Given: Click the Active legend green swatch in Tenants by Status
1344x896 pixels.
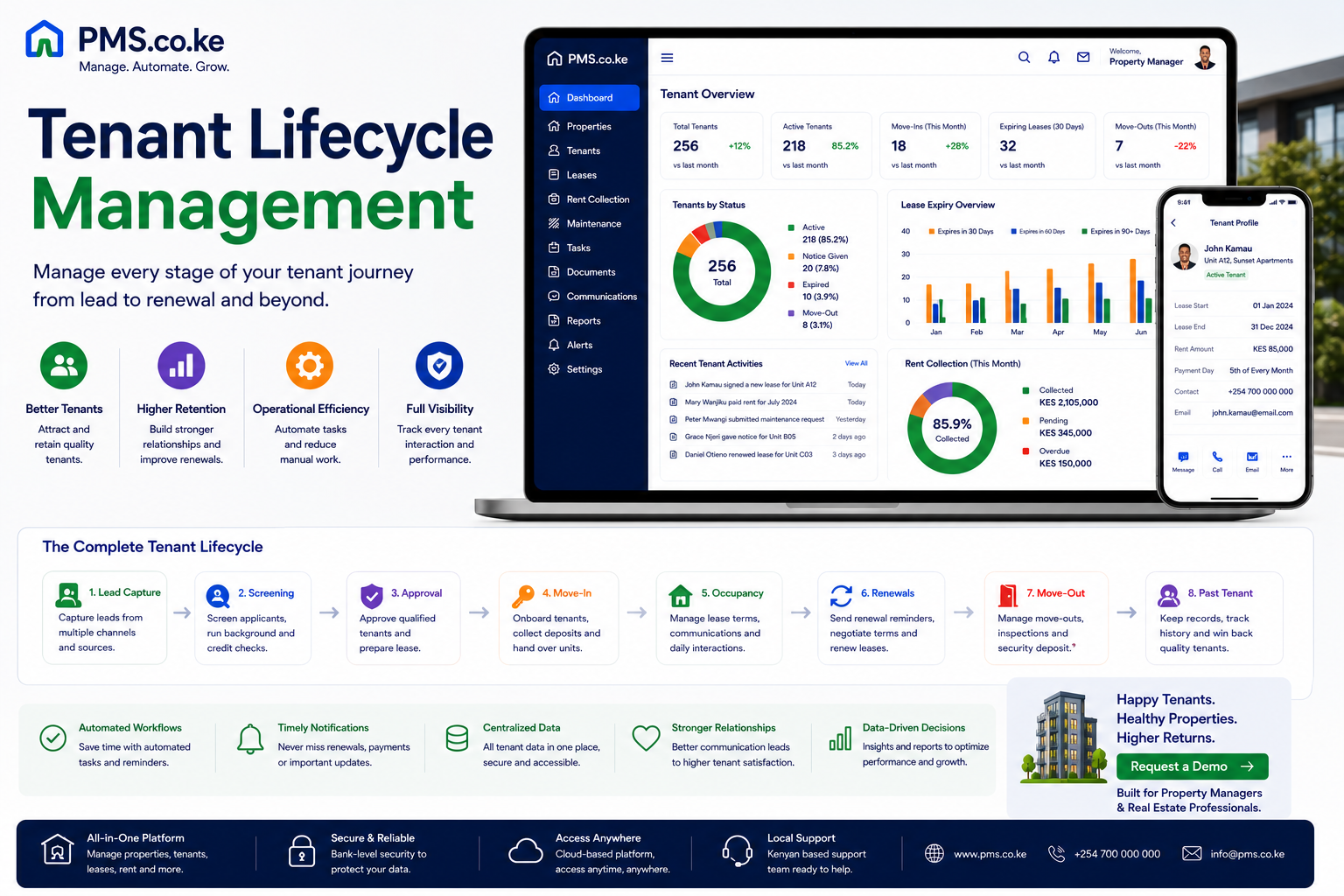Looking at the screenshot, I should click(x=792, y=227).
